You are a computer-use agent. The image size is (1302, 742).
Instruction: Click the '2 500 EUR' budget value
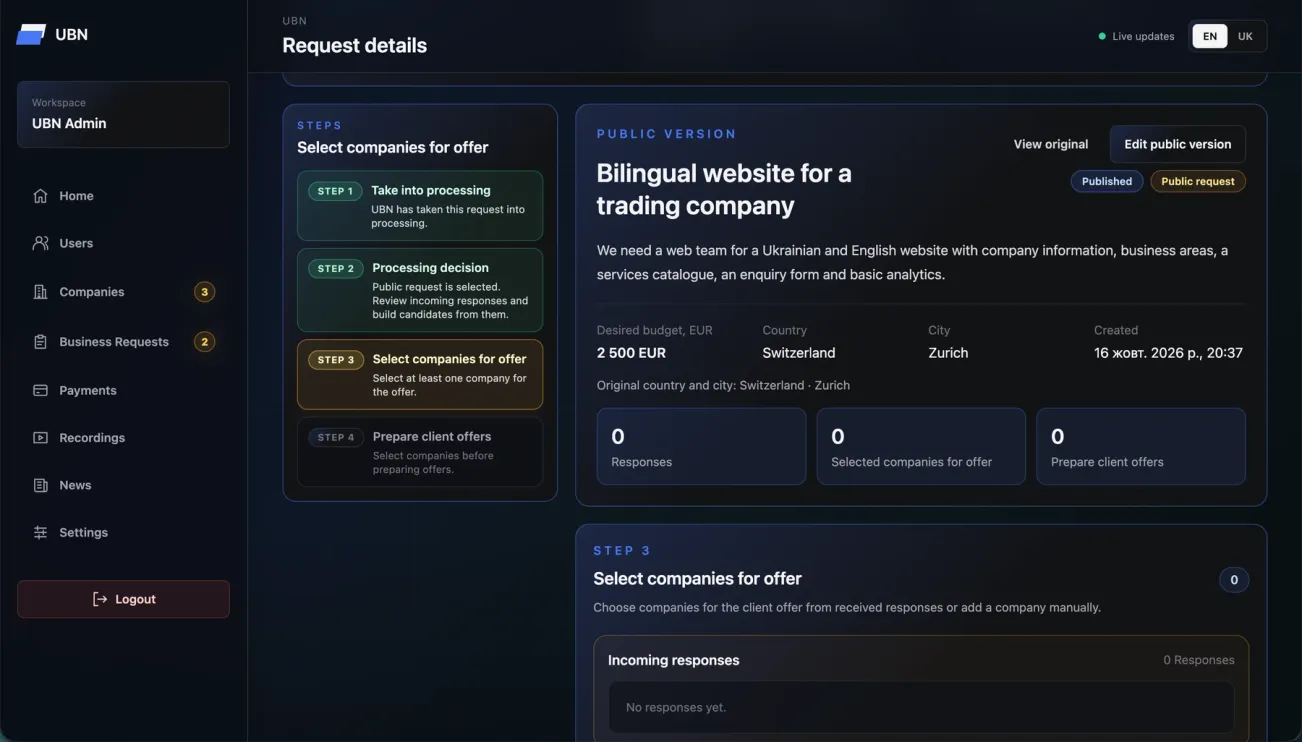pyautogui.click(x=631, y=353)
